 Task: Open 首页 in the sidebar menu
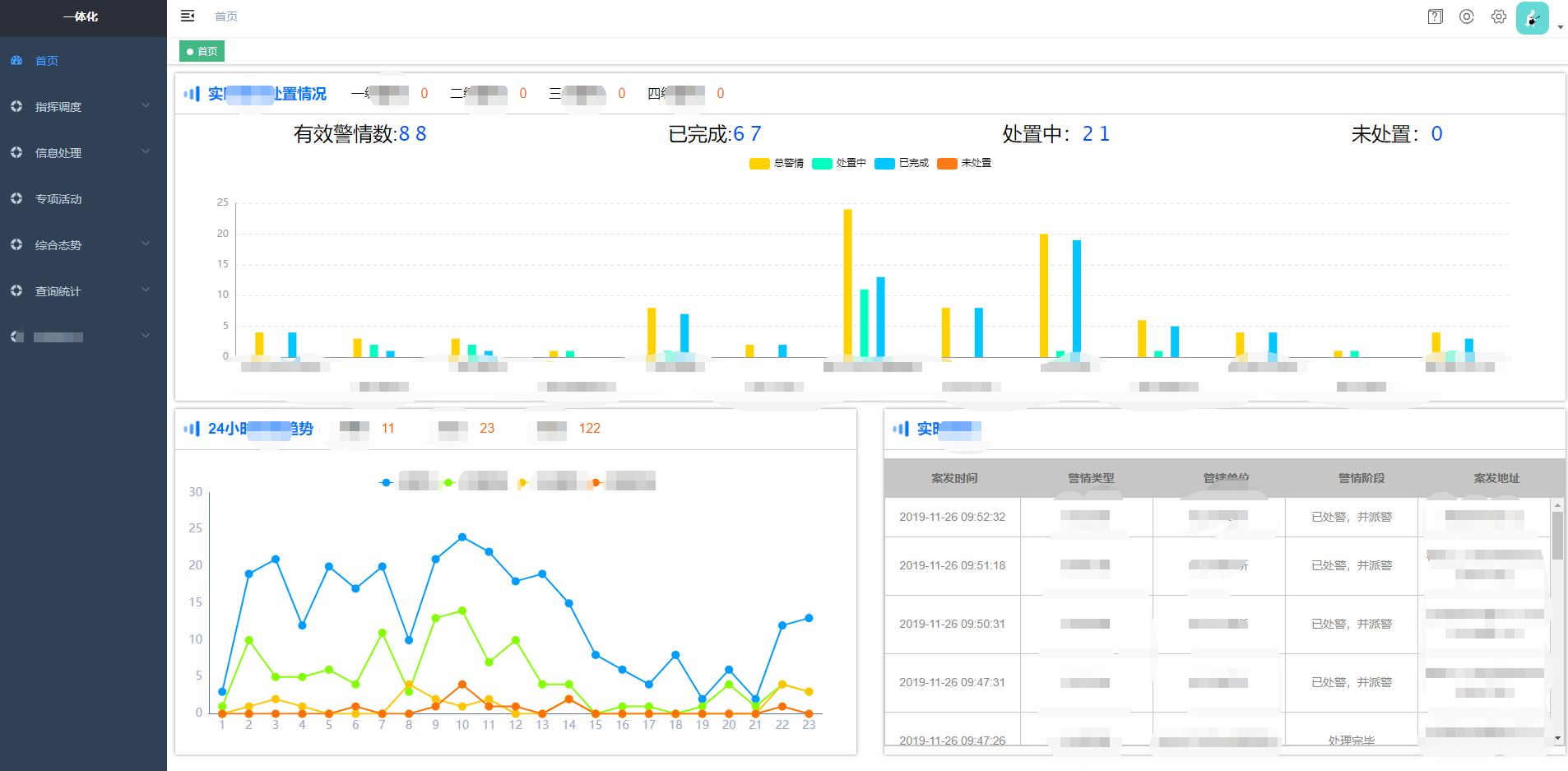tap(47, 61)
